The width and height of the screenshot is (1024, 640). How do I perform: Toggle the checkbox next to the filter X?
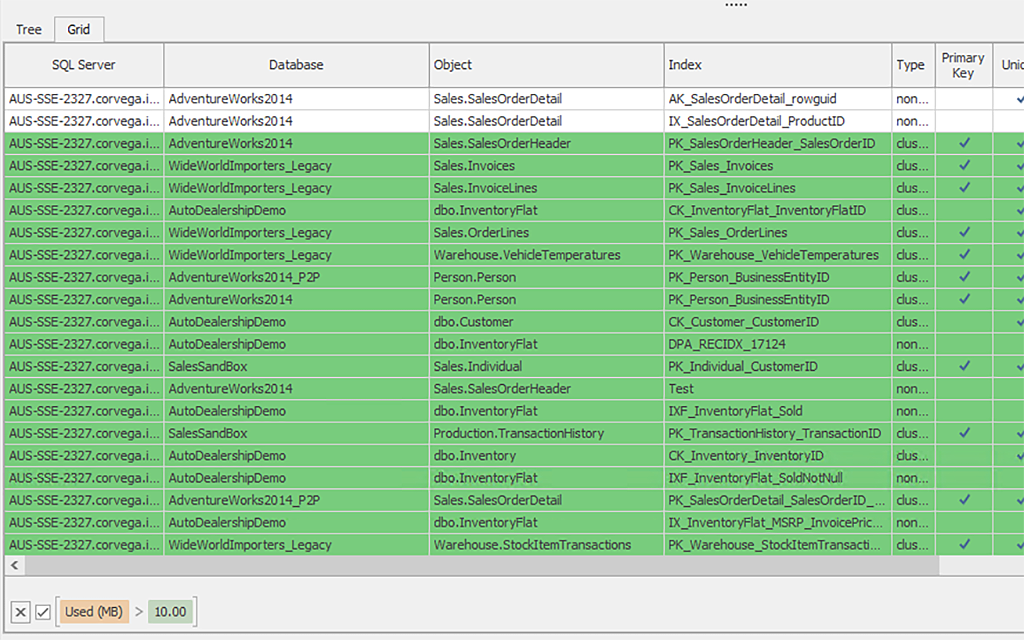click(42, 611)
